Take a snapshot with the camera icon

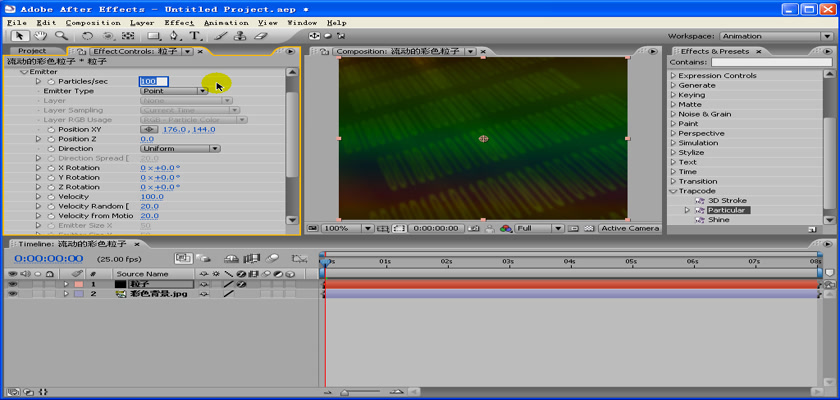click(x=473, y=229)
